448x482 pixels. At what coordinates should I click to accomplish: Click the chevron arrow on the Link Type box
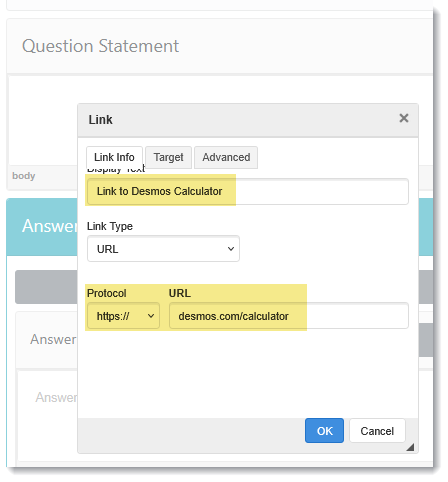click(231, 249)
